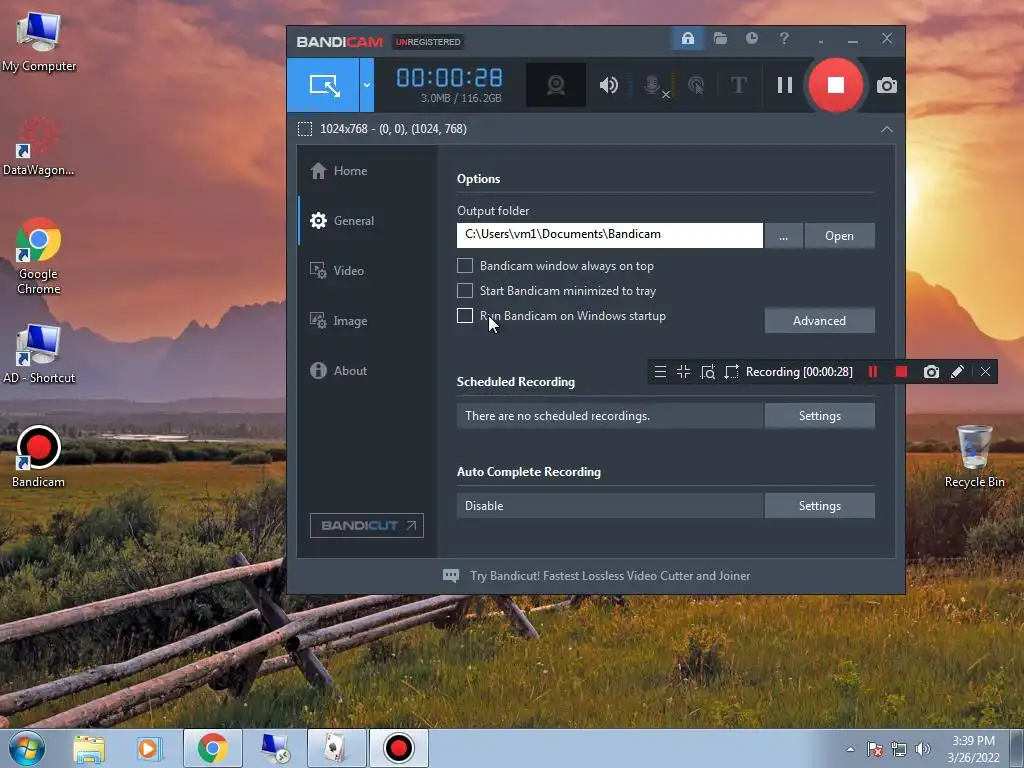Browse output folder with ellipsis button

[783, 236]
